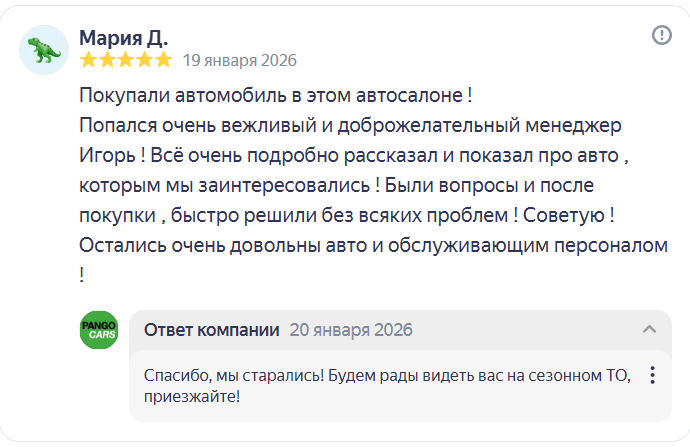Click the review line Покупали автомобиль в этом автосалоне
690x447 pixels.
[x=276, y=95]
